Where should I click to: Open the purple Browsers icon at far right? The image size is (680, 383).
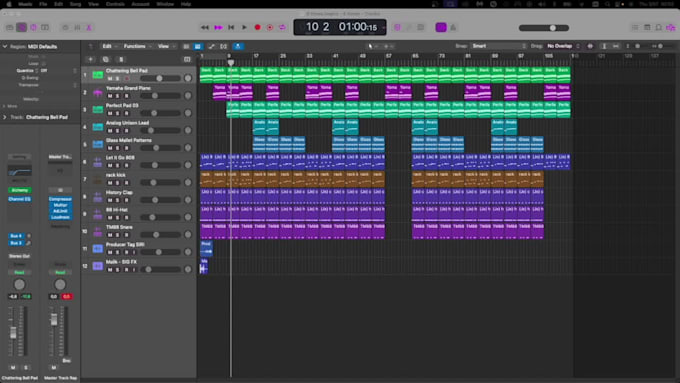671,27
